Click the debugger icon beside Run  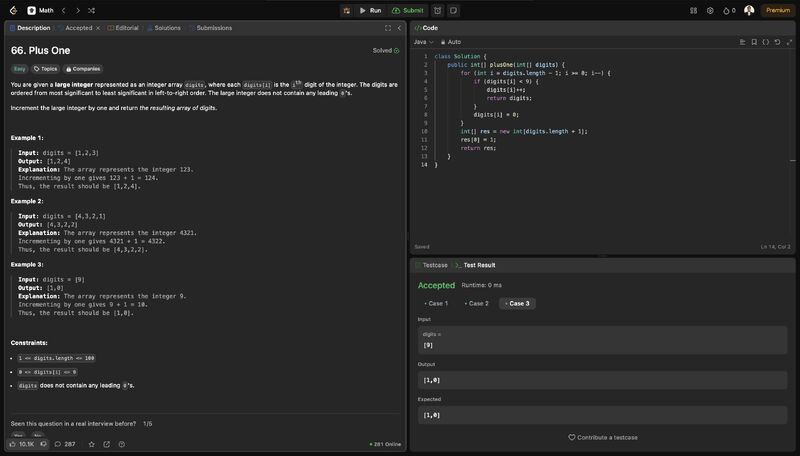point(346,10)
